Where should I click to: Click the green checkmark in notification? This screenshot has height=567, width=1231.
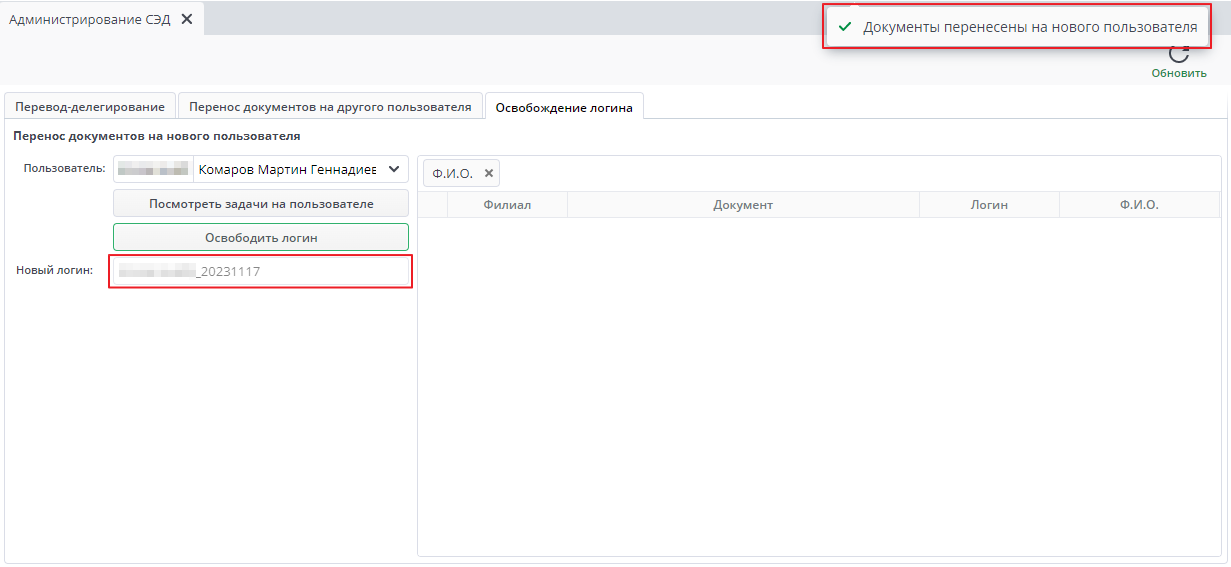point(845,27)
